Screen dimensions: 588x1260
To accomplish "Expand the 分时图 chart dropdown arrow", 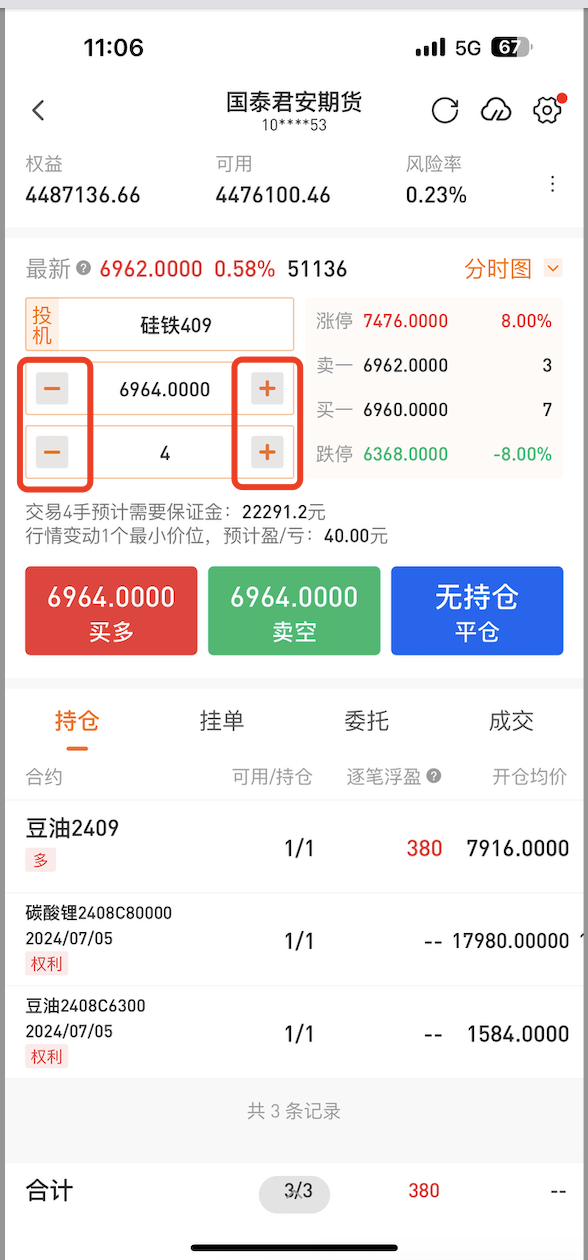I will click(553, 268).
